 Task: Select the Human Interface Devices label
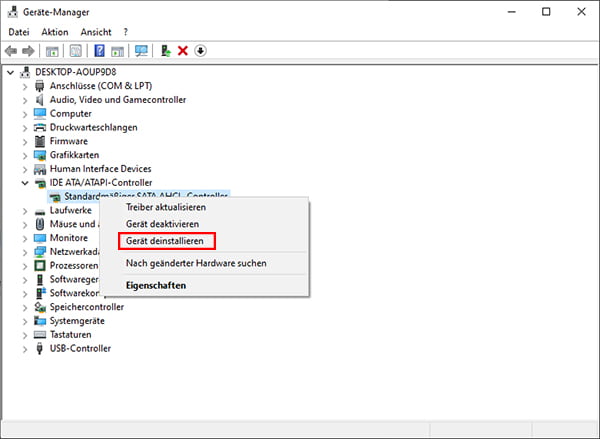point(101,169)
